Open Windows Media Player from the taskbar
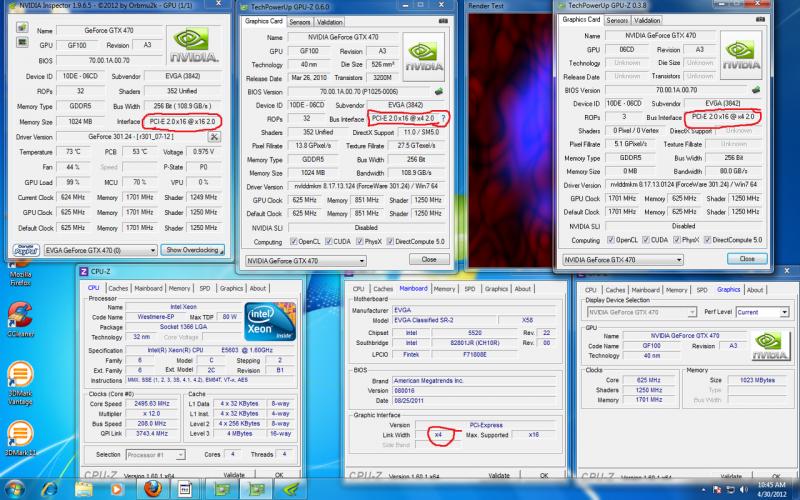 click(117, 489)
